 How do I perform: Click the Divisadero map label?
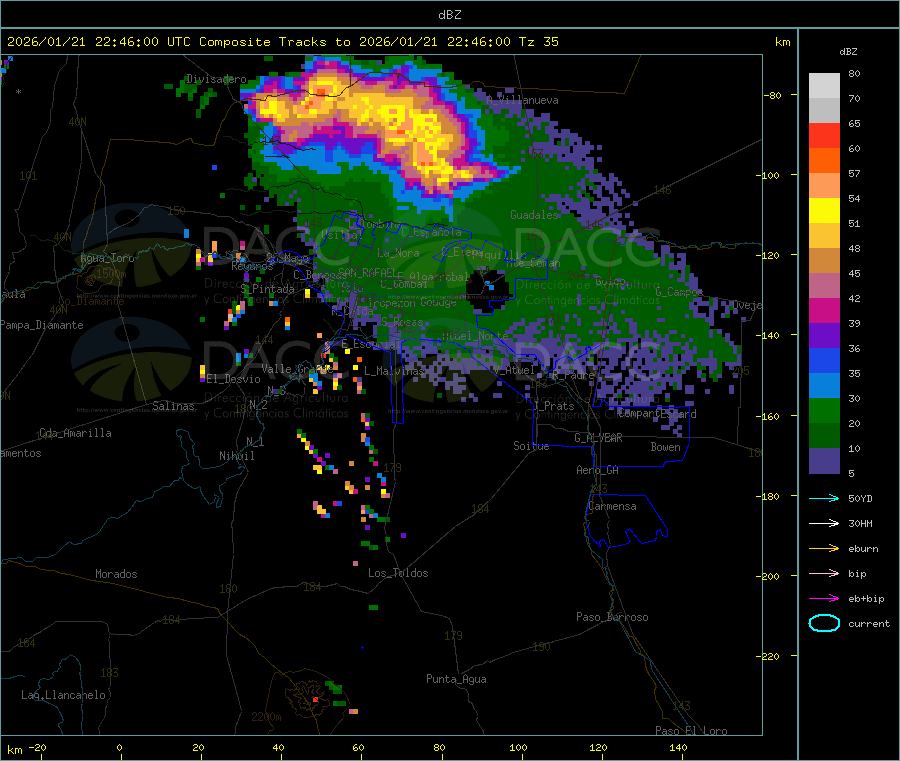click(216, 79)
